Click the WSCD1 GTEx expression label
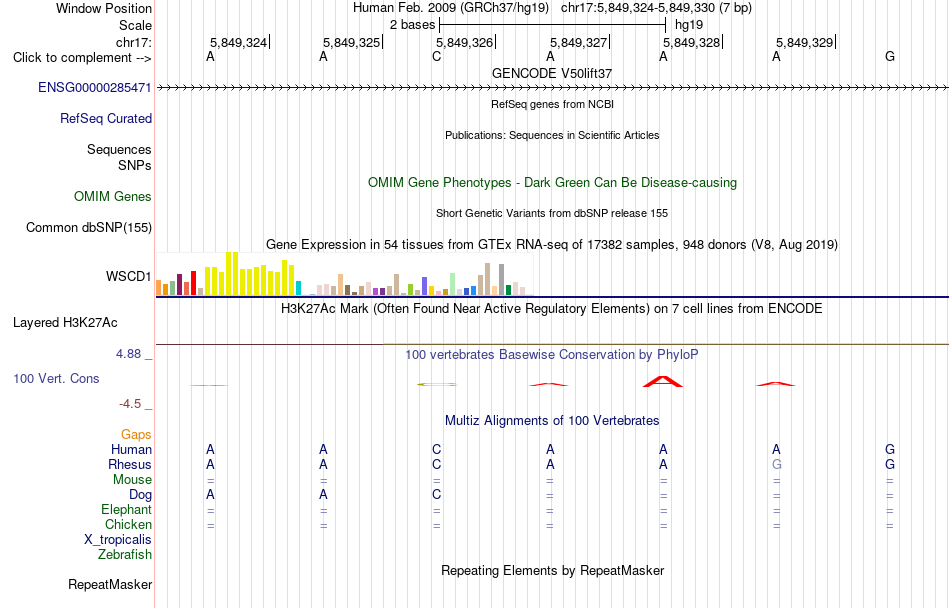 click(128, 277)
